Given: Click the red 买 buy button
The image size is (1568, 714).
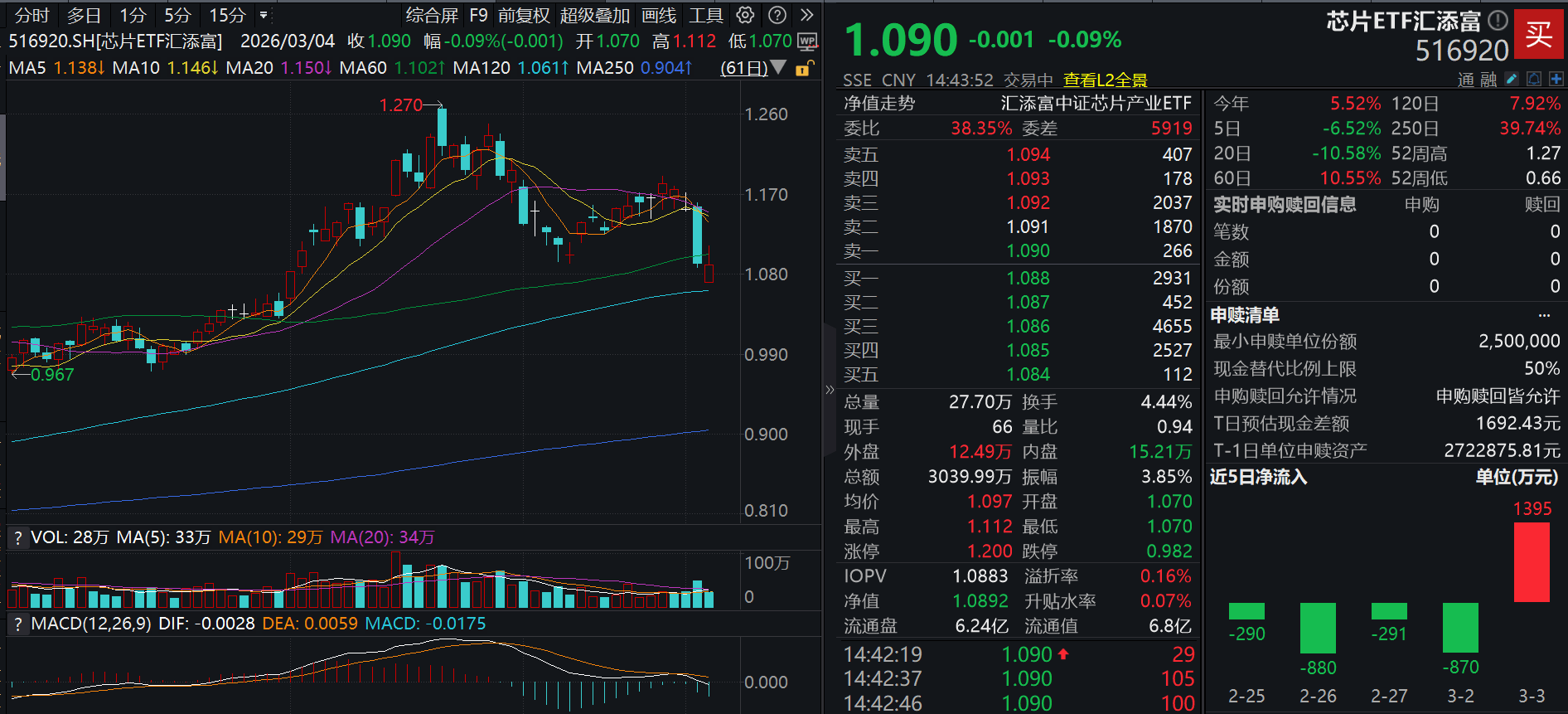Looking at the screenshot, I should click(1538, 34).
